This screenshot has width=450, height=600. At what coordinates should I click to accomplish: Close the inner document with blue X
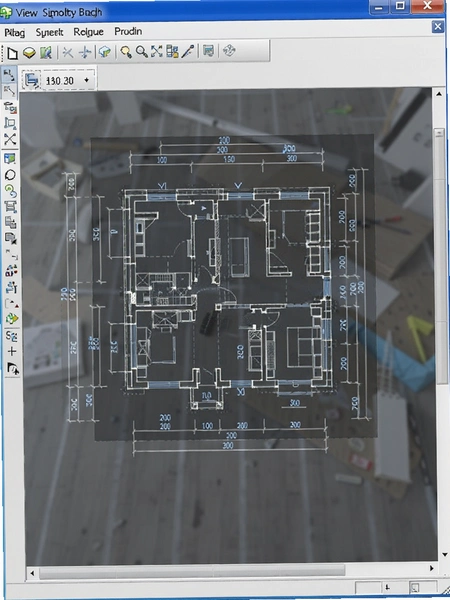[x=438, y=26]
